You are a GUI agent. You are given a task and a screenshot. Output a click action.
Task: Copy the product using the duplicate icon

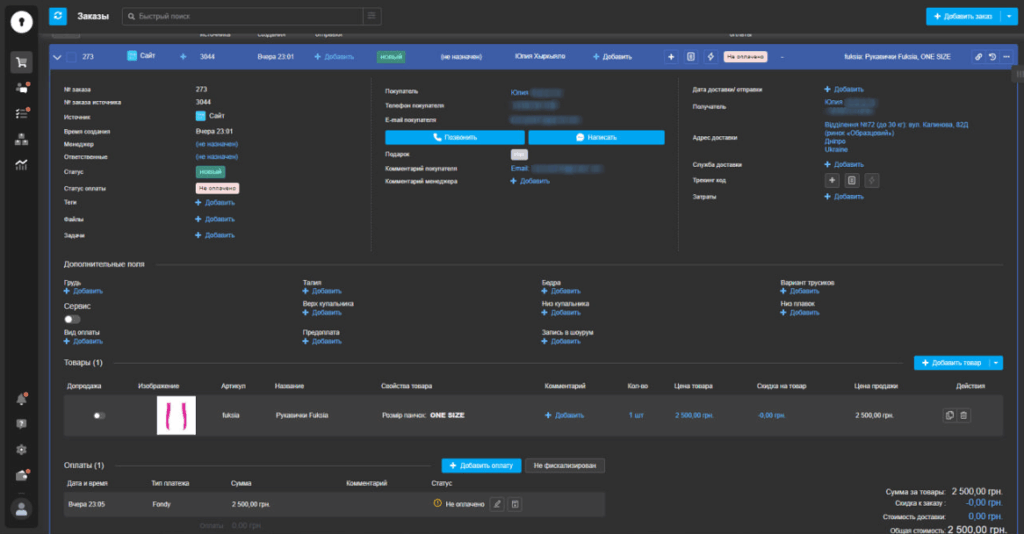949,415
